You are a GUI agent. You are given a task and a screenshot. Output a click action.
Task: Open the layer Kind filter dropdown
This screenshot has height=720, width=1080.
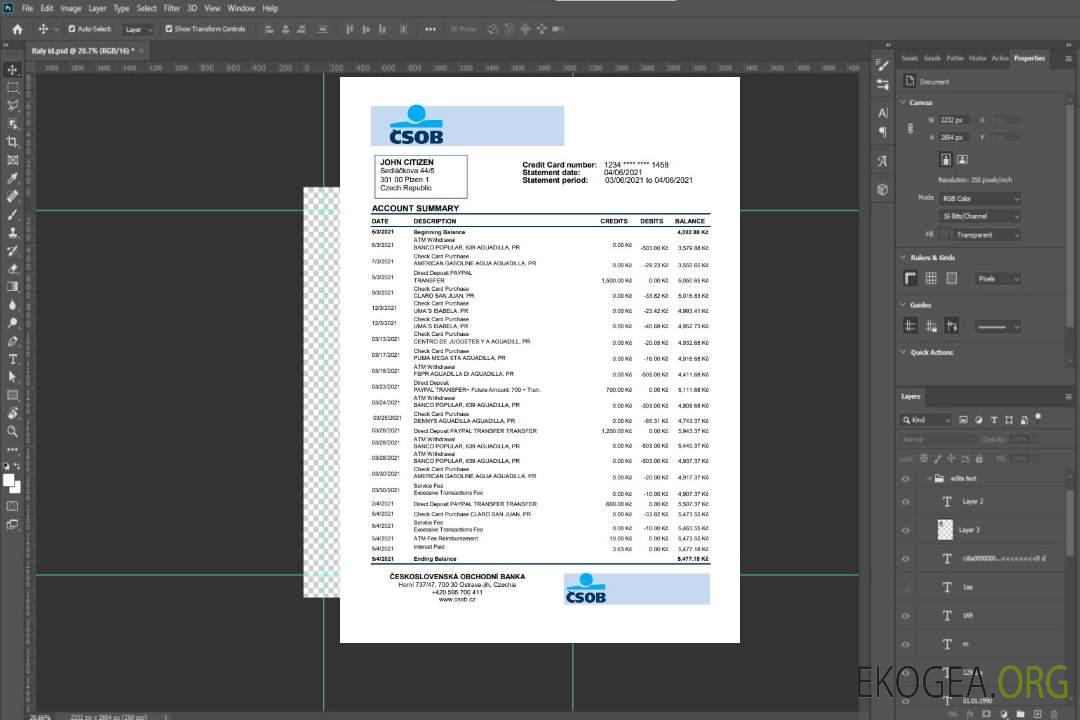tap(926, 420)
